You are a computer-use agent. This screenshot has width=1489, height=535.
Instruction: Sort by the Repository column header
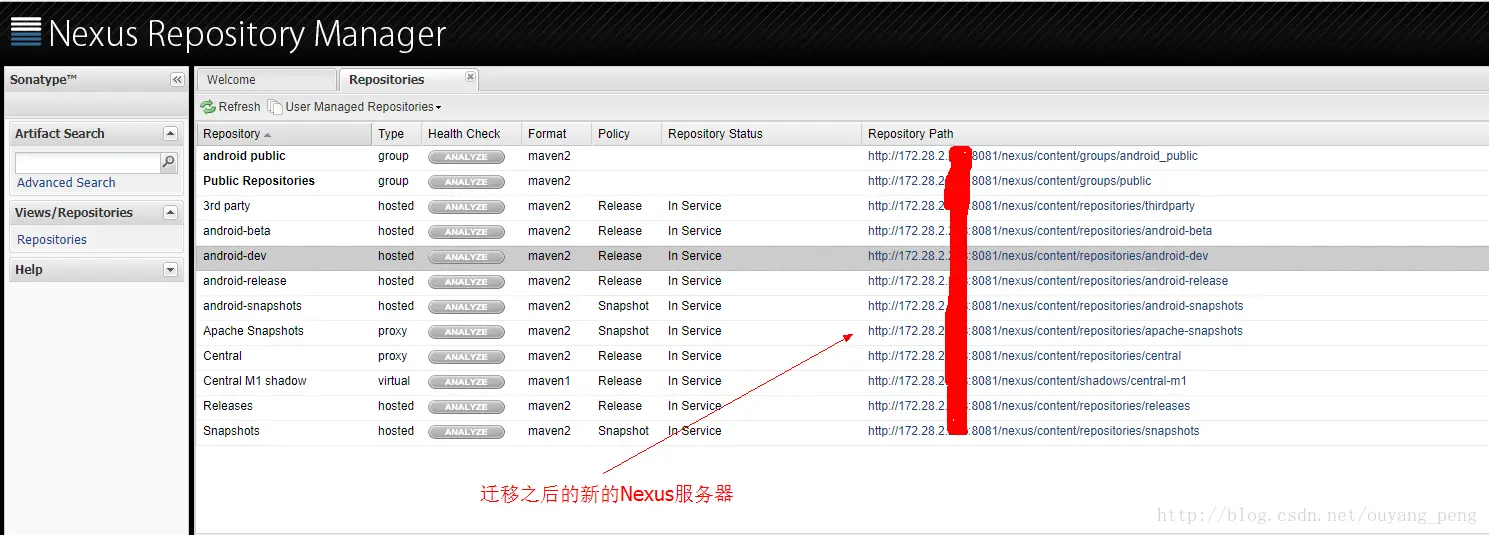(x=284, y=134)
